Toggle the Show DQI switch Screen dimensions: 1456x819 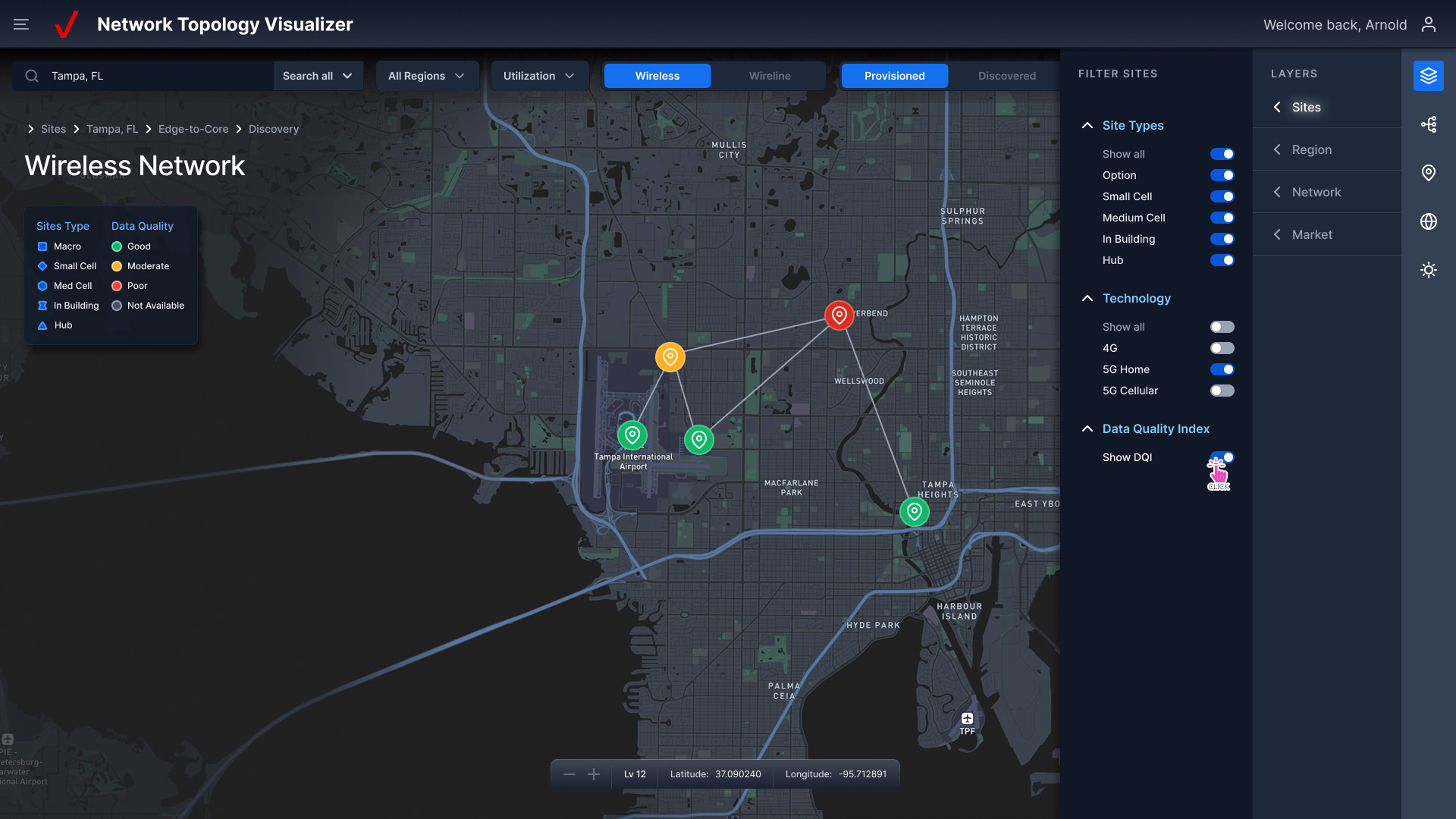1222,457
